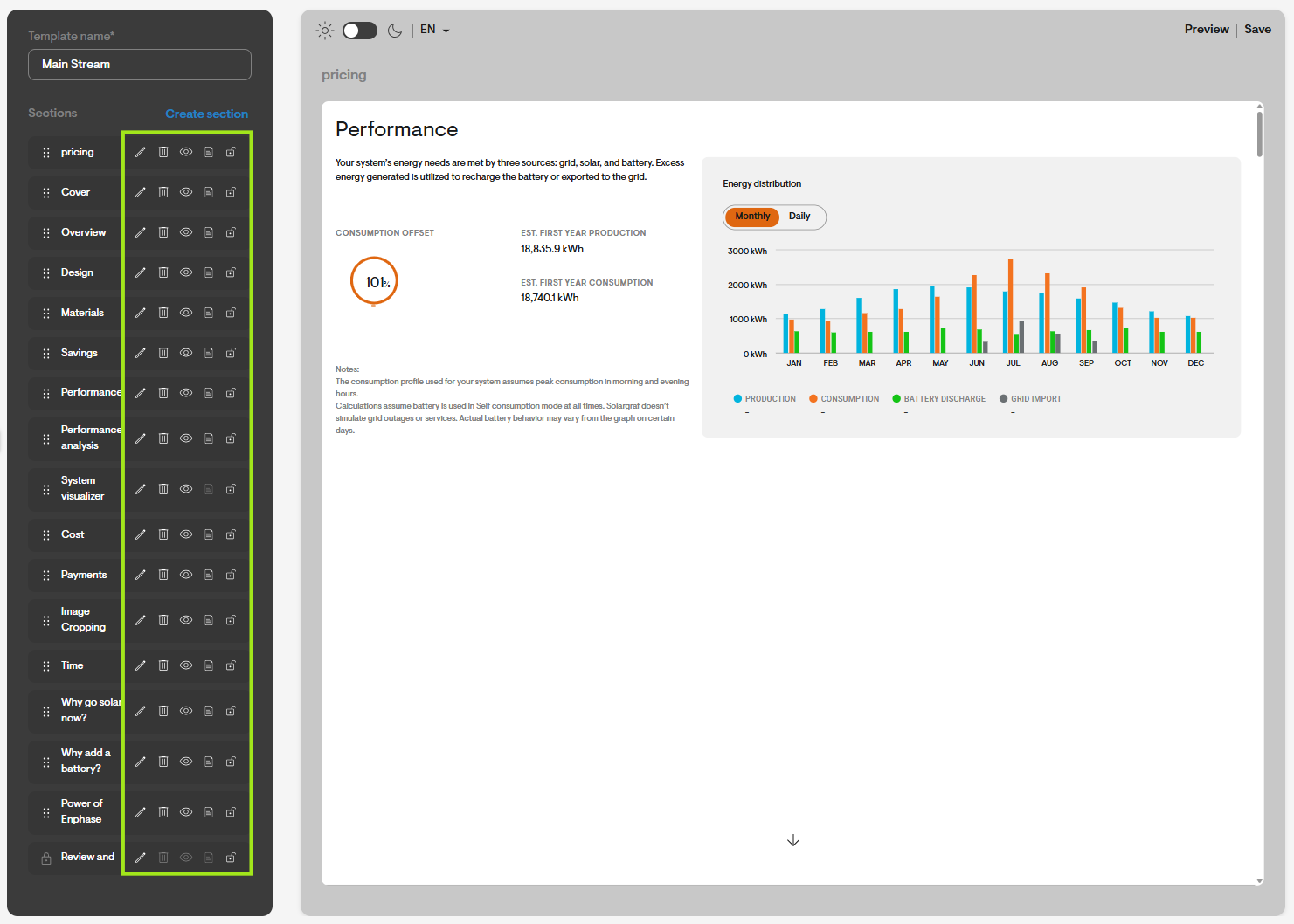Edit the pricing section with pencil icon
The width and height of the screenshot is (1294, 924).
coord(140,152)
